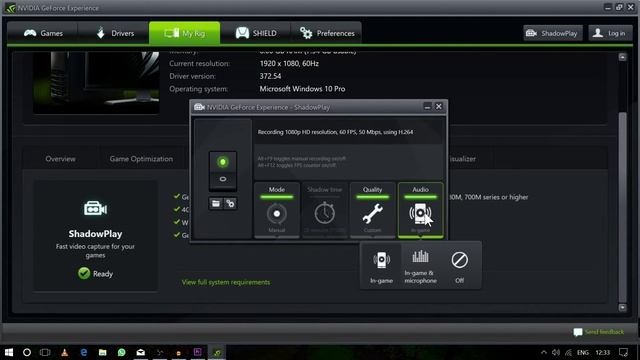Click the disabled Shadow time stopwatch panel
Screen dimensions: 640x360
(x=324, y=210)
